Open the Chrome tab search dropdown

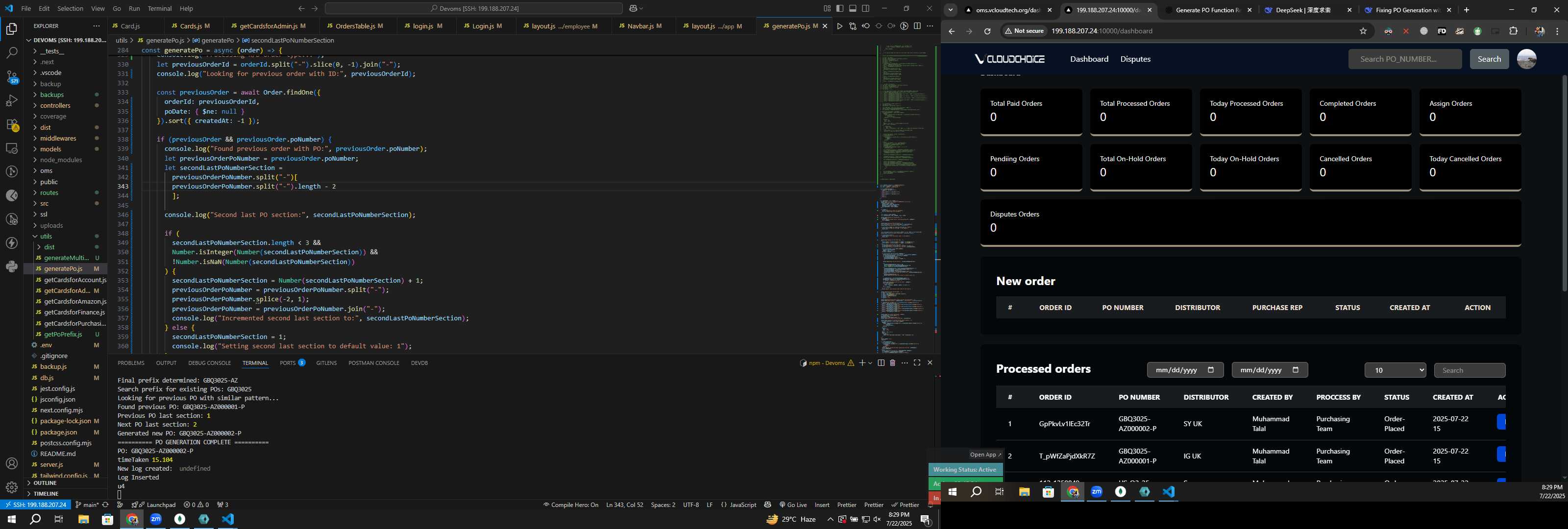[x=950, y=10]
